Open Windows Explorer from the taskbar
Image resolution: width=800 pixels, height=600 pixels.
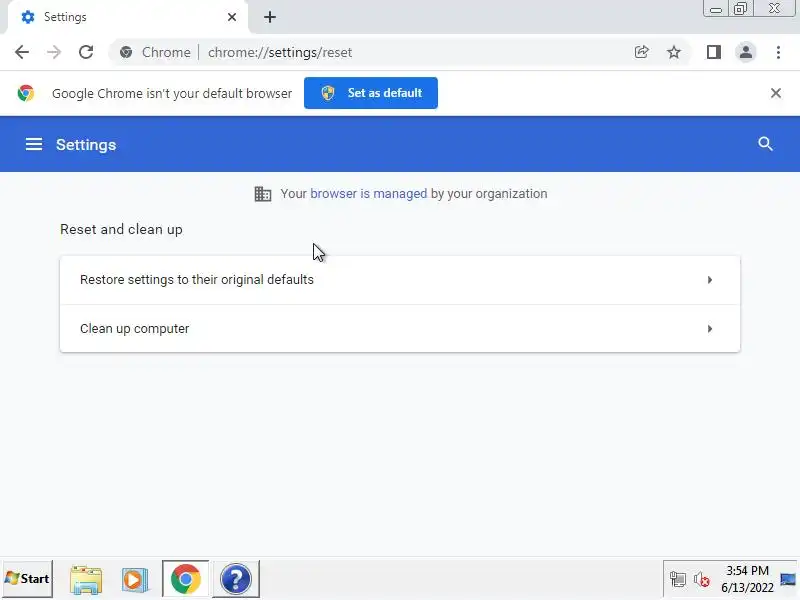[86, 579]
